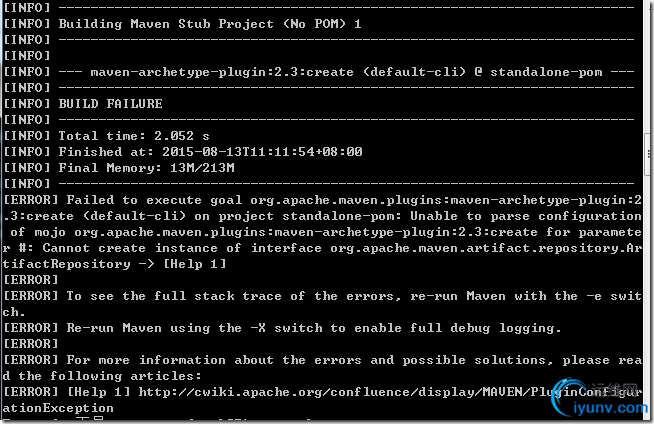Click the 'ationException' text on last line
This screenshot has height=424, width=654.
tap(58, 408)
